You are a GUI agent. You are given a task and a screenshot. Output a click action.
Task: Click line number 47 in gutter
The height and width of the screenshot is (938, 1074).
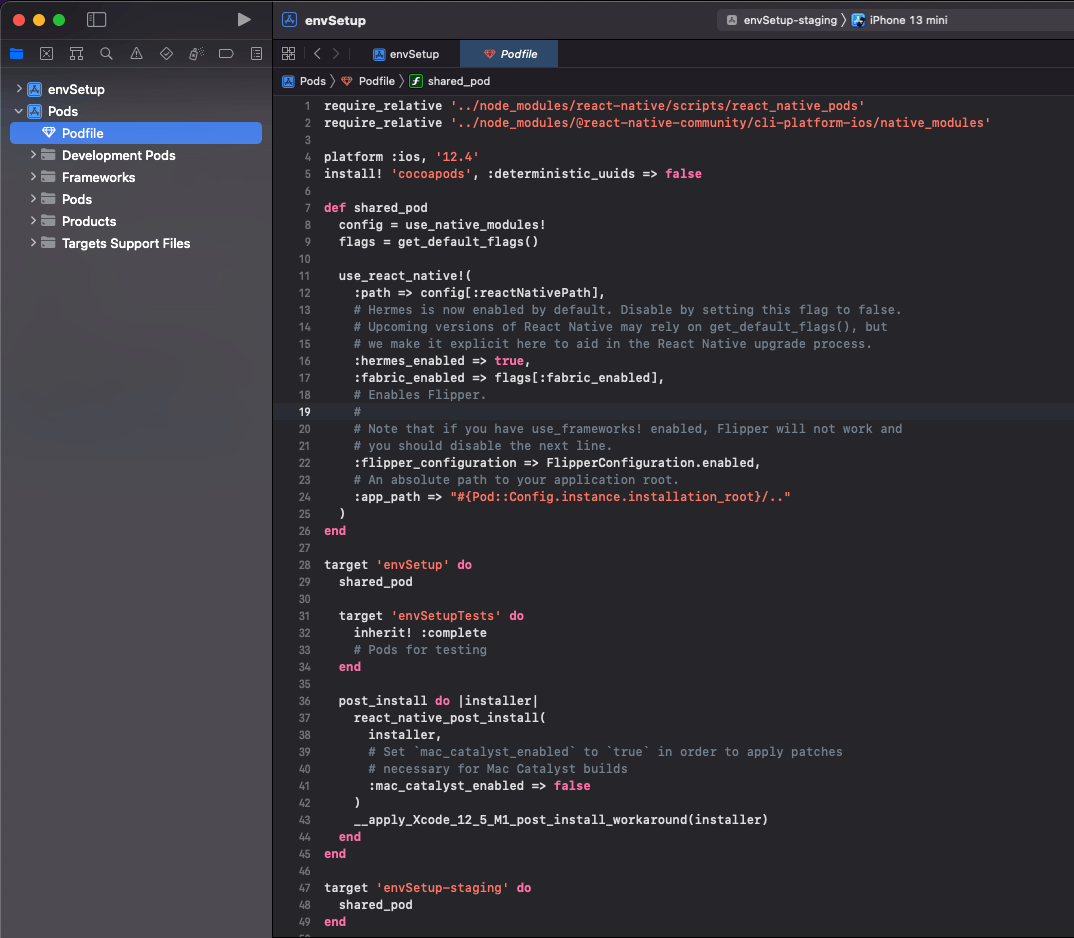point(304,888)
